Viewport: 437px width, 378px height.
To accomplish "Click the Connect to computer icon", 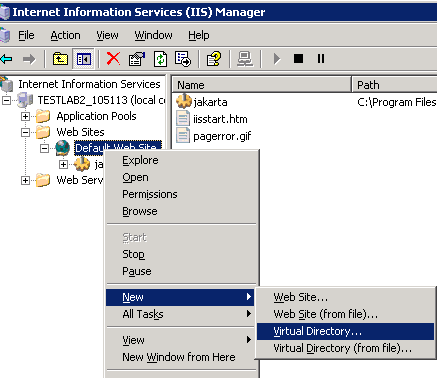I will pos(245,59).
